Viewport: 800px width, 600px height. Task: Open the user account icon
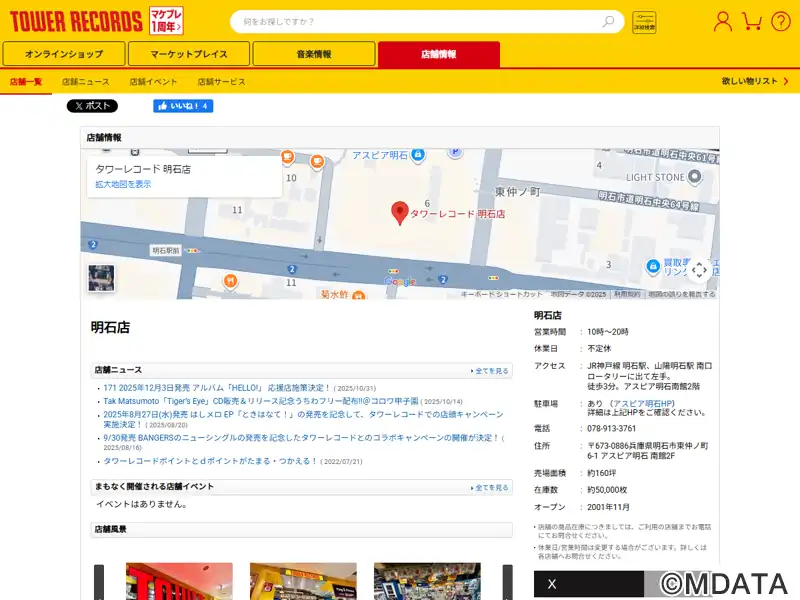coord(723,21)
